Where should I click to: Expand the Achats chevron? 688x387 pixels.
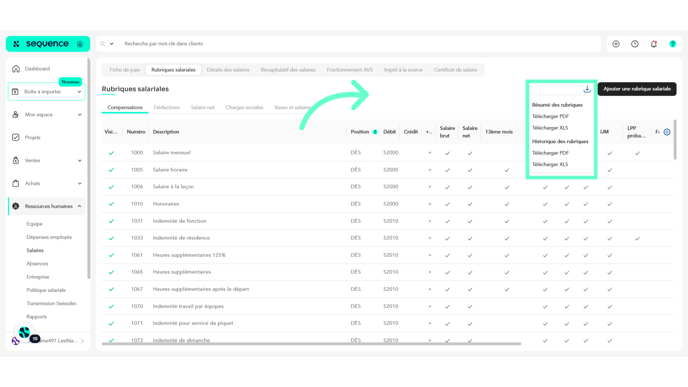(79, 183)
